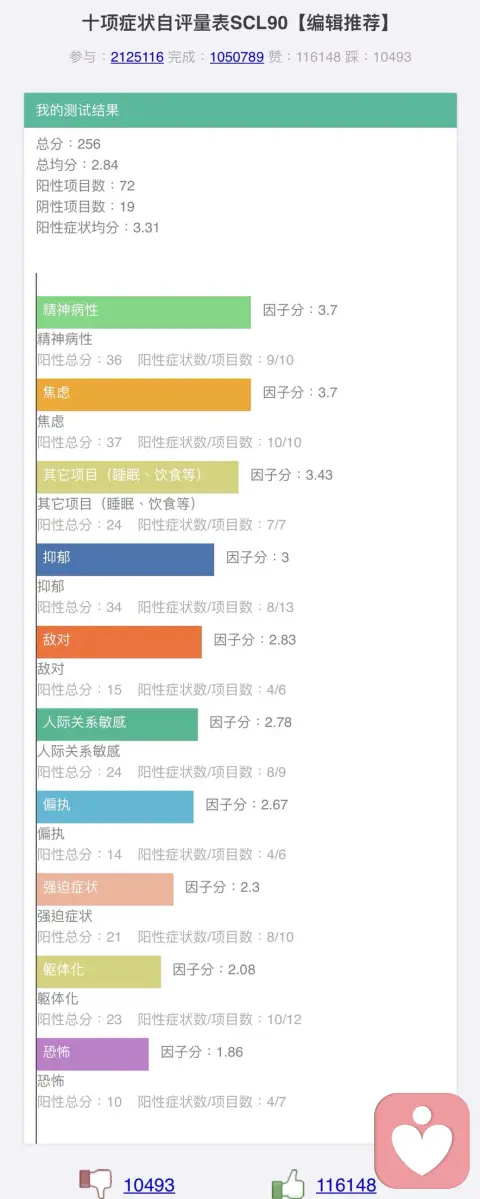
Task: Click the salmon 强迫症状 bar
Action: coord(105,889)
